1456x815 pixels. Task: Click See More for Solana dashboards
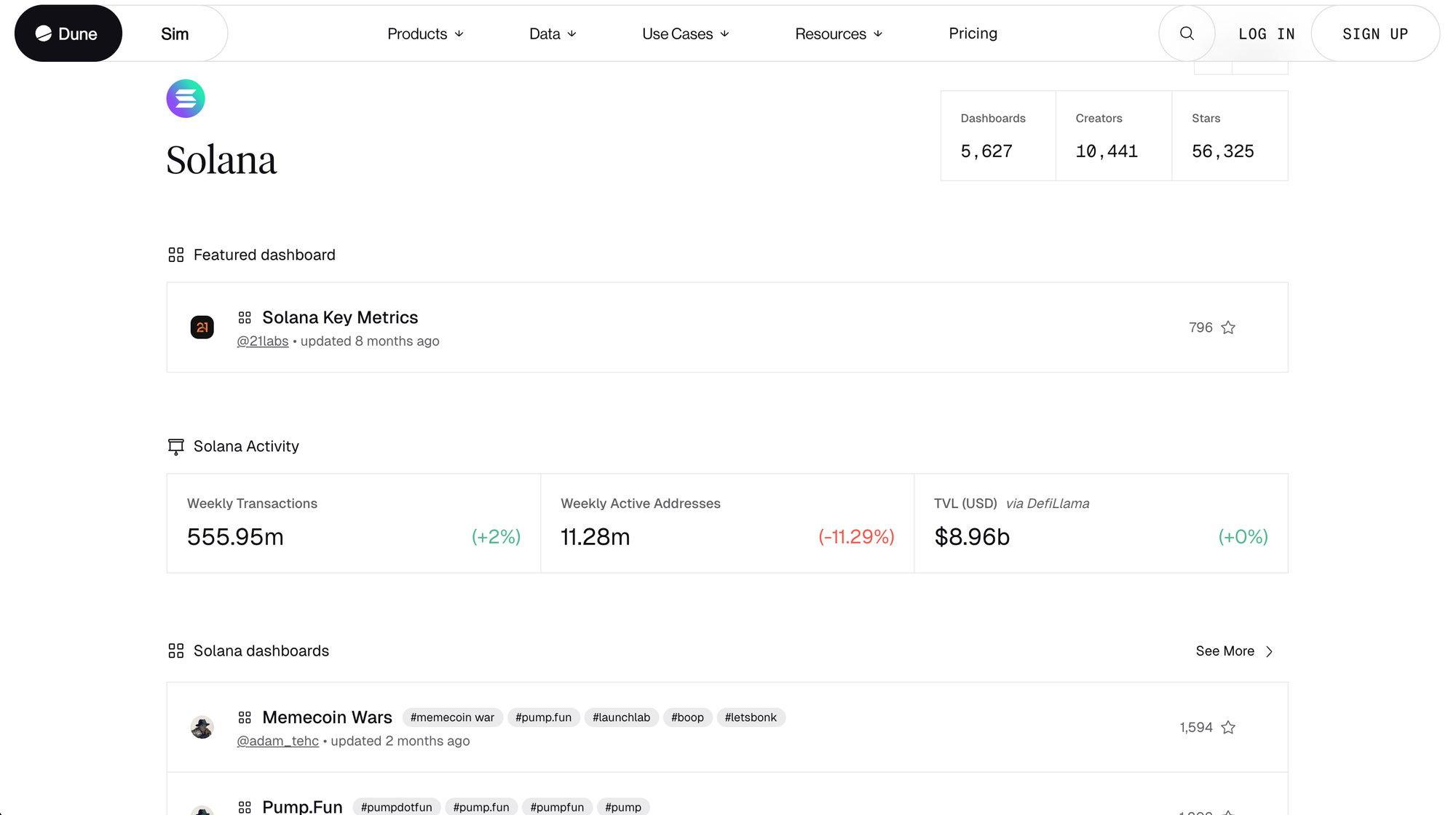[1234, 651]
